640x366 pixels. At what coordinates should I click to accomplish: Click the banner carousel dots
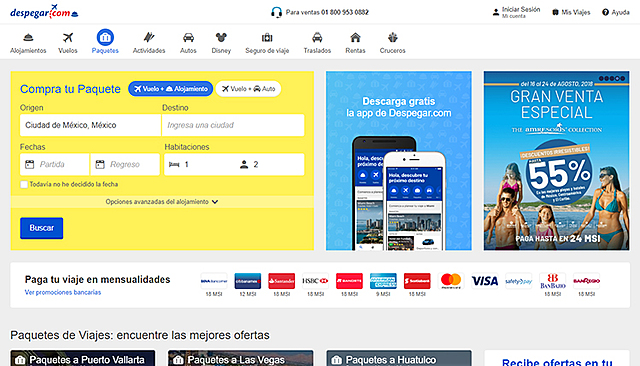click(x=612, y=78)
